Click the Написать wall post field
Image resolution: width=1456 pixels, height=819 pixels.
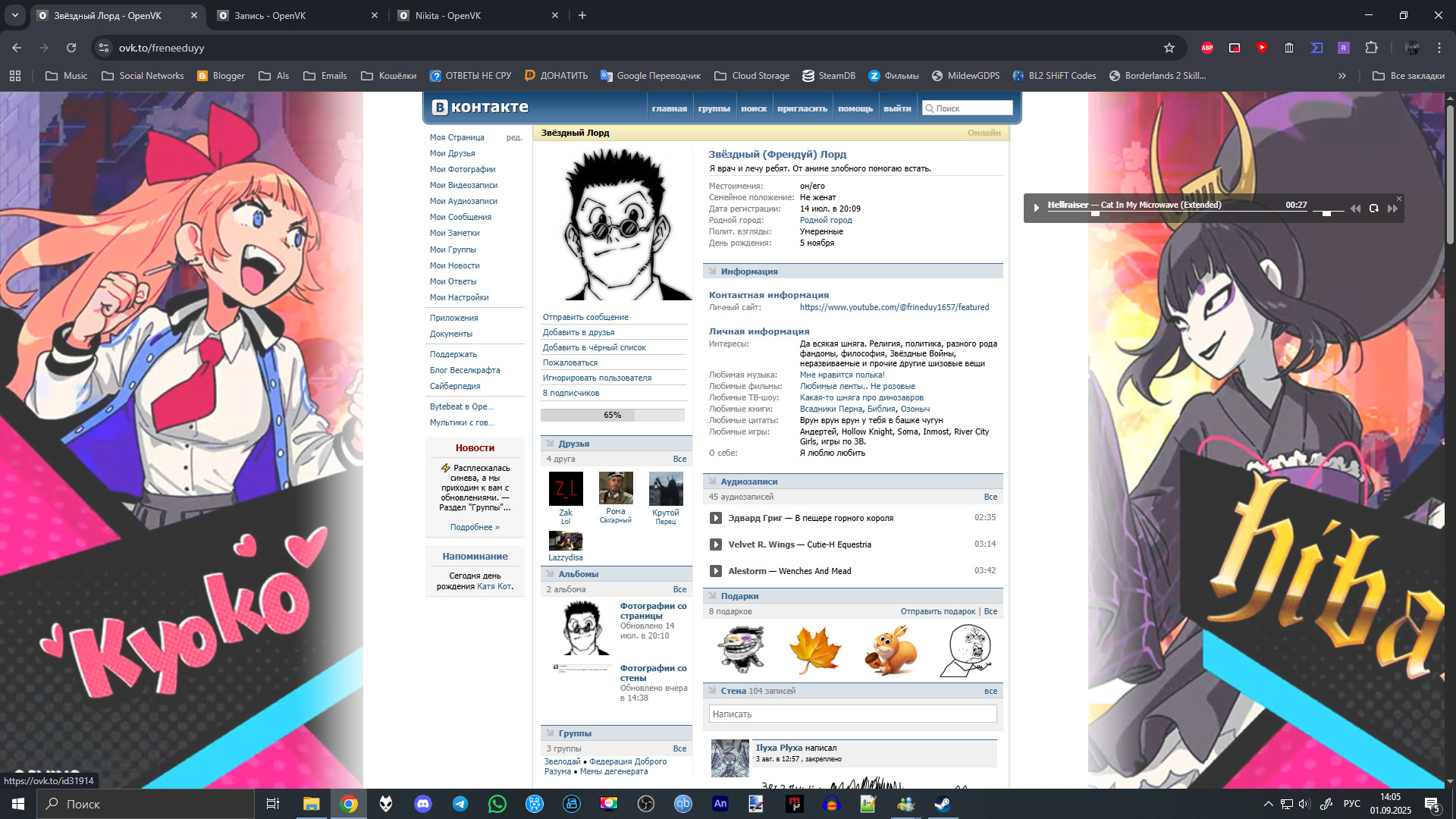[852, 714]
